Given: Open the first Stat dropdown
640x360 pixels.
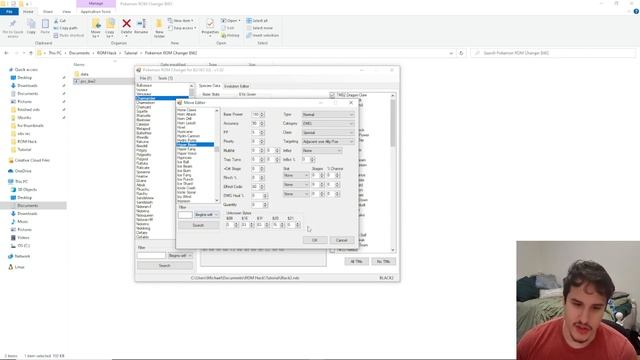Looking at the screenshot, I should [x=296, y=176].
